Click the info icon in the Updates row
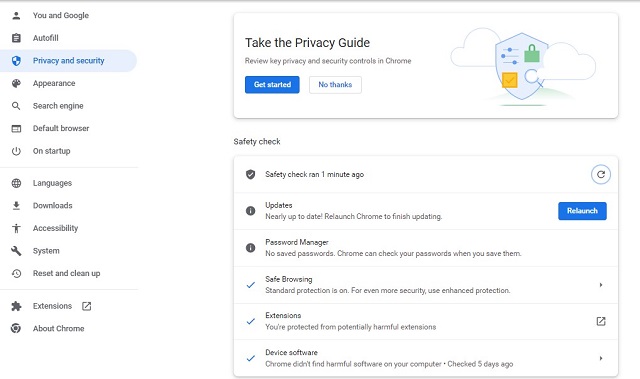 tap(251, 211)
